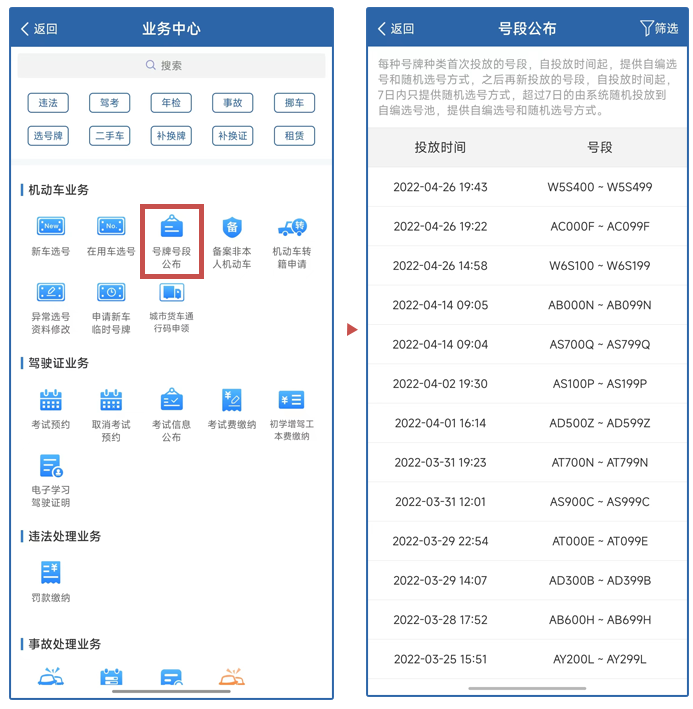Select the 挪车 quick tag

294,103
